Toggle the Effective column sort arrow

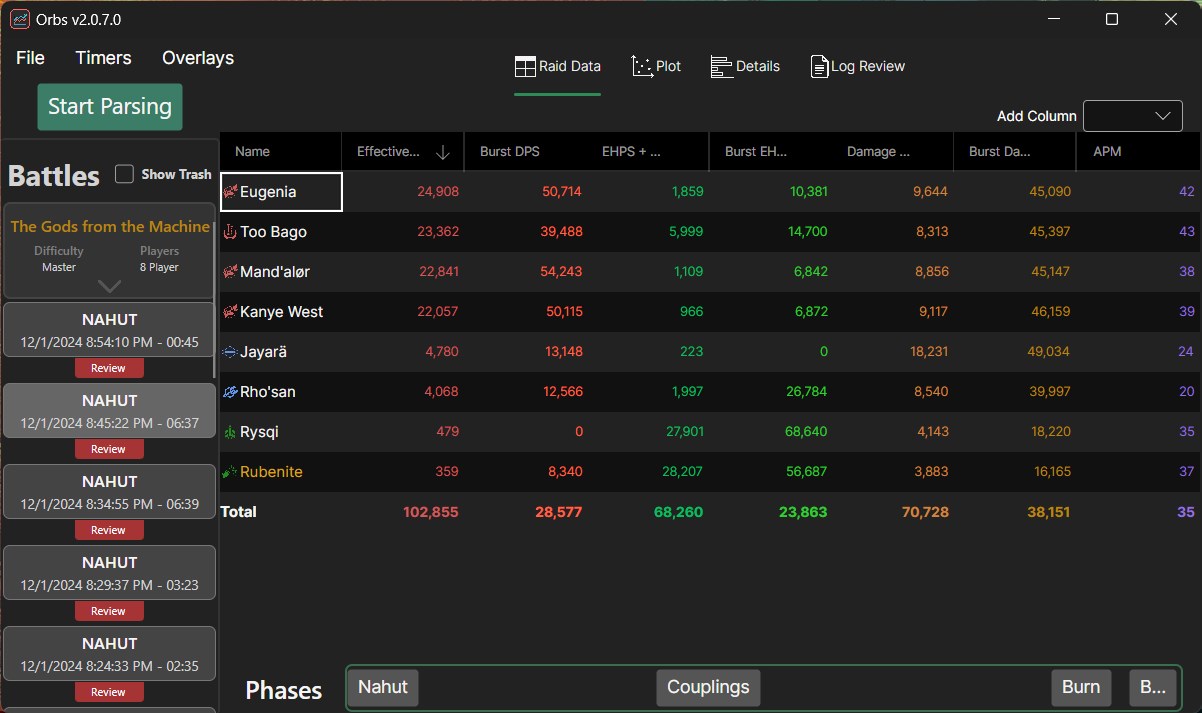[x=443, y=152]
